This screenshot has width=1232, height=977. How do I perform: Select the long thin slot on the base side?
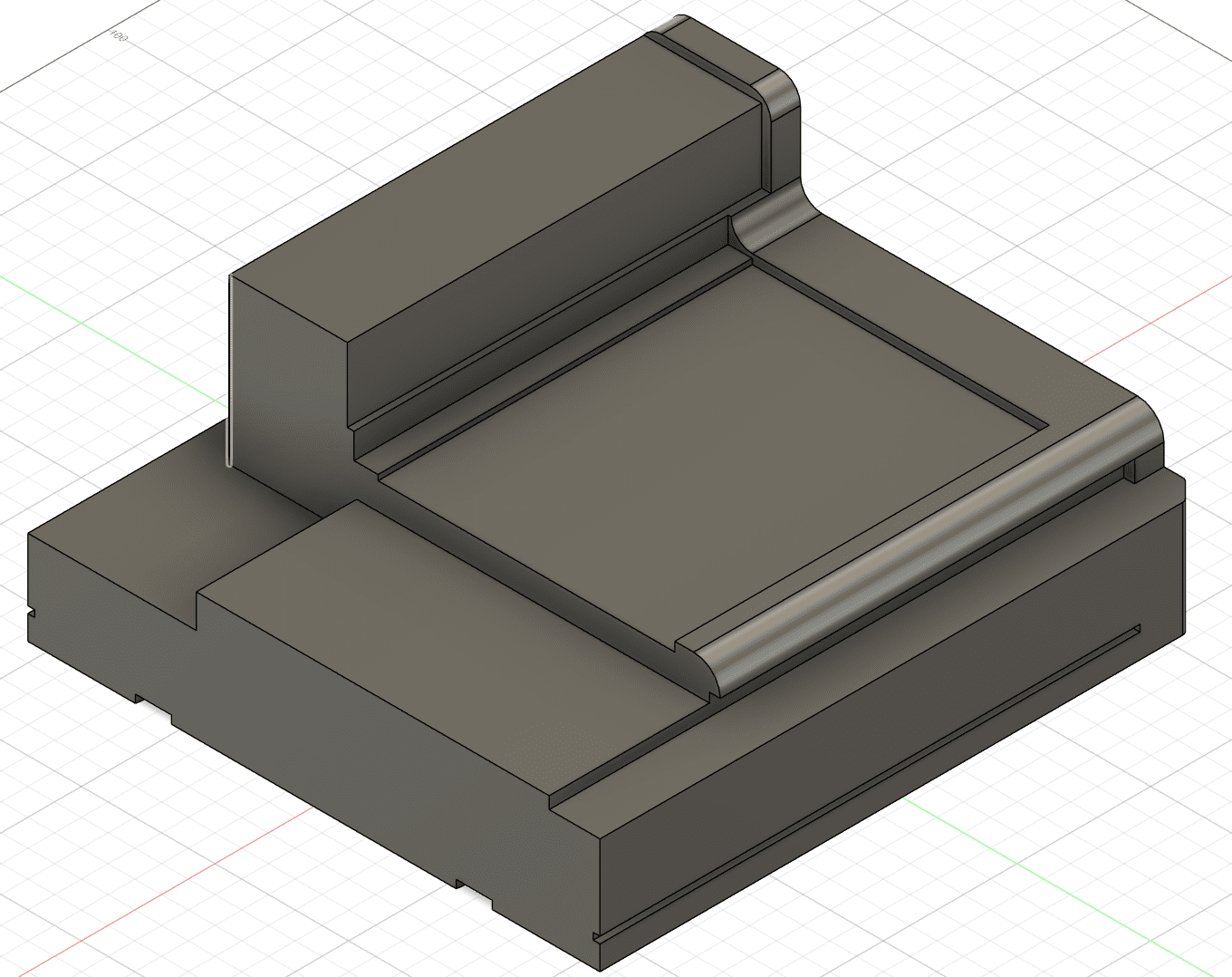pyautogui.click(x=865, y=783)
